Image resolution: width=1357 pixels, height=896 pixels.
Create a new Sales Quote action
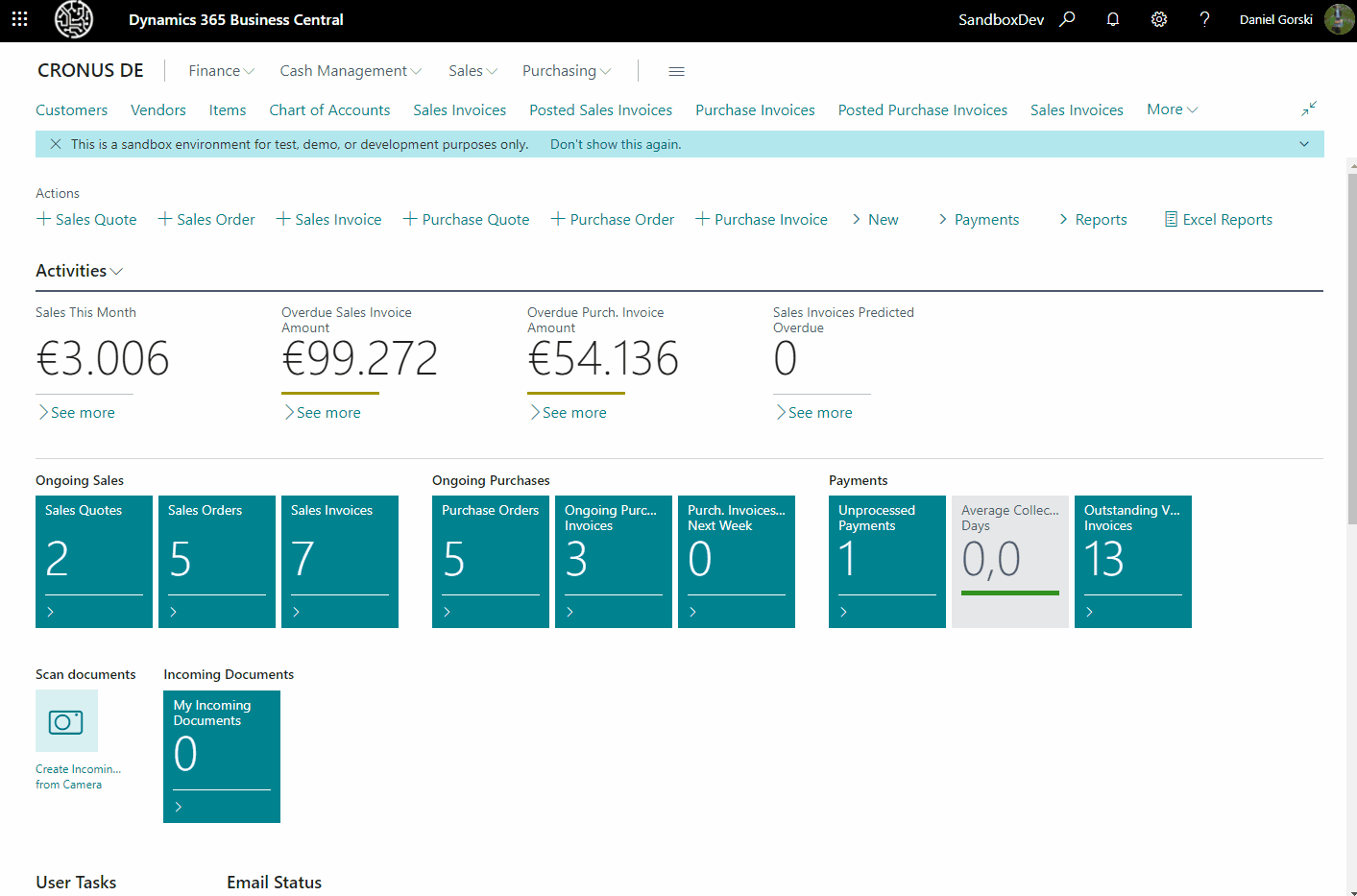click(86, 220)
